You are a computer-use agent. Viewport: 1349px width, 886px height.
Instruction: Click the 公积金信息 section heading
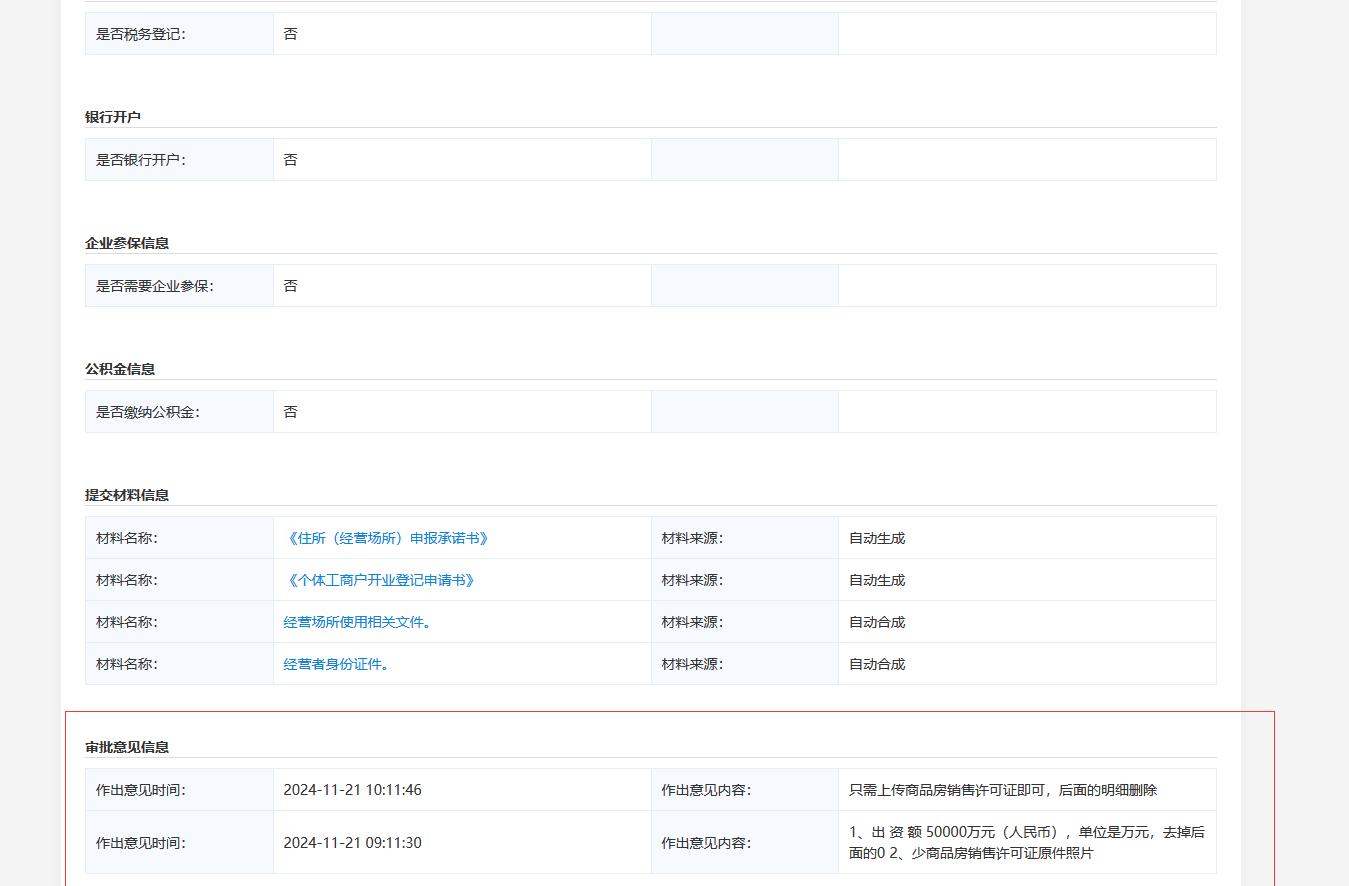click(120, 369)
